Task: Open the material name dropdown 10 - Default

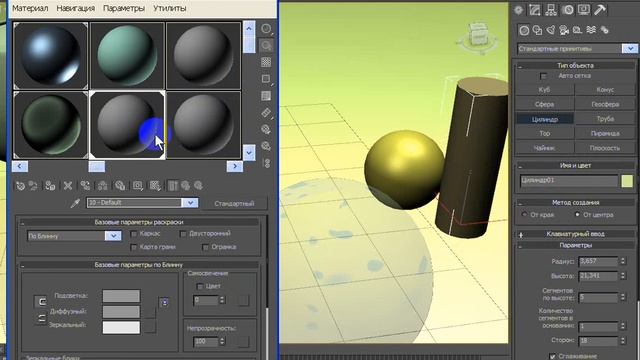Action: click(x=190, y=203)
